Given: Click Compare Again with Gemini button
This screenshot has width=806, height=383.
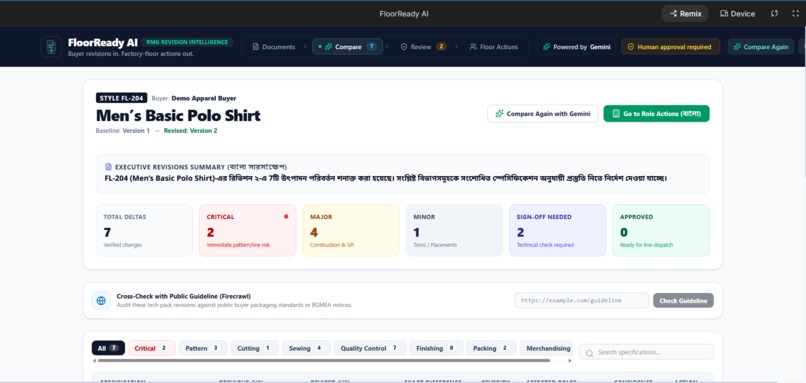Looking at the screenshot, I should (x=542, y=114).
